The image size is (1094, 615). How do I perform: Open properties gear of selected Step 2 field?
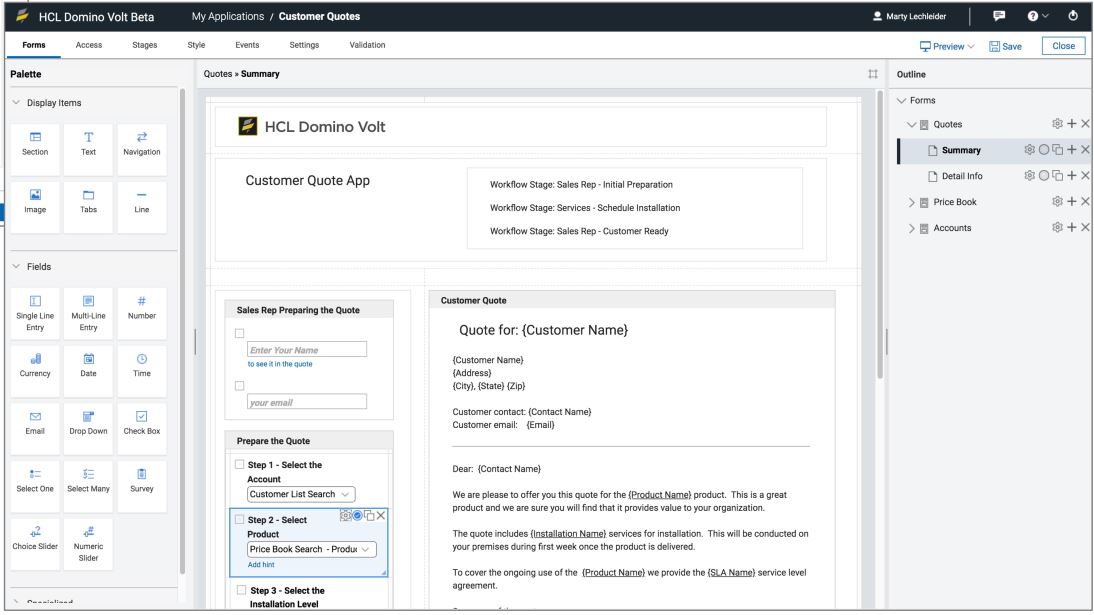coord(345,515)
